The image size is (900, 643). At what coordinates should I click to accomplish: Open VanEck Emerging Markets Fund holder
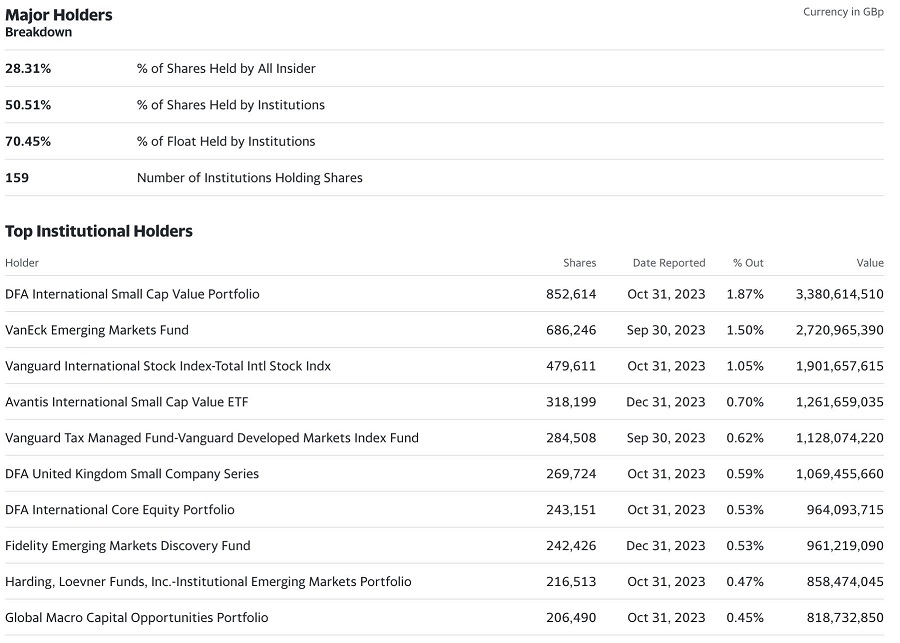click(96, 330)
